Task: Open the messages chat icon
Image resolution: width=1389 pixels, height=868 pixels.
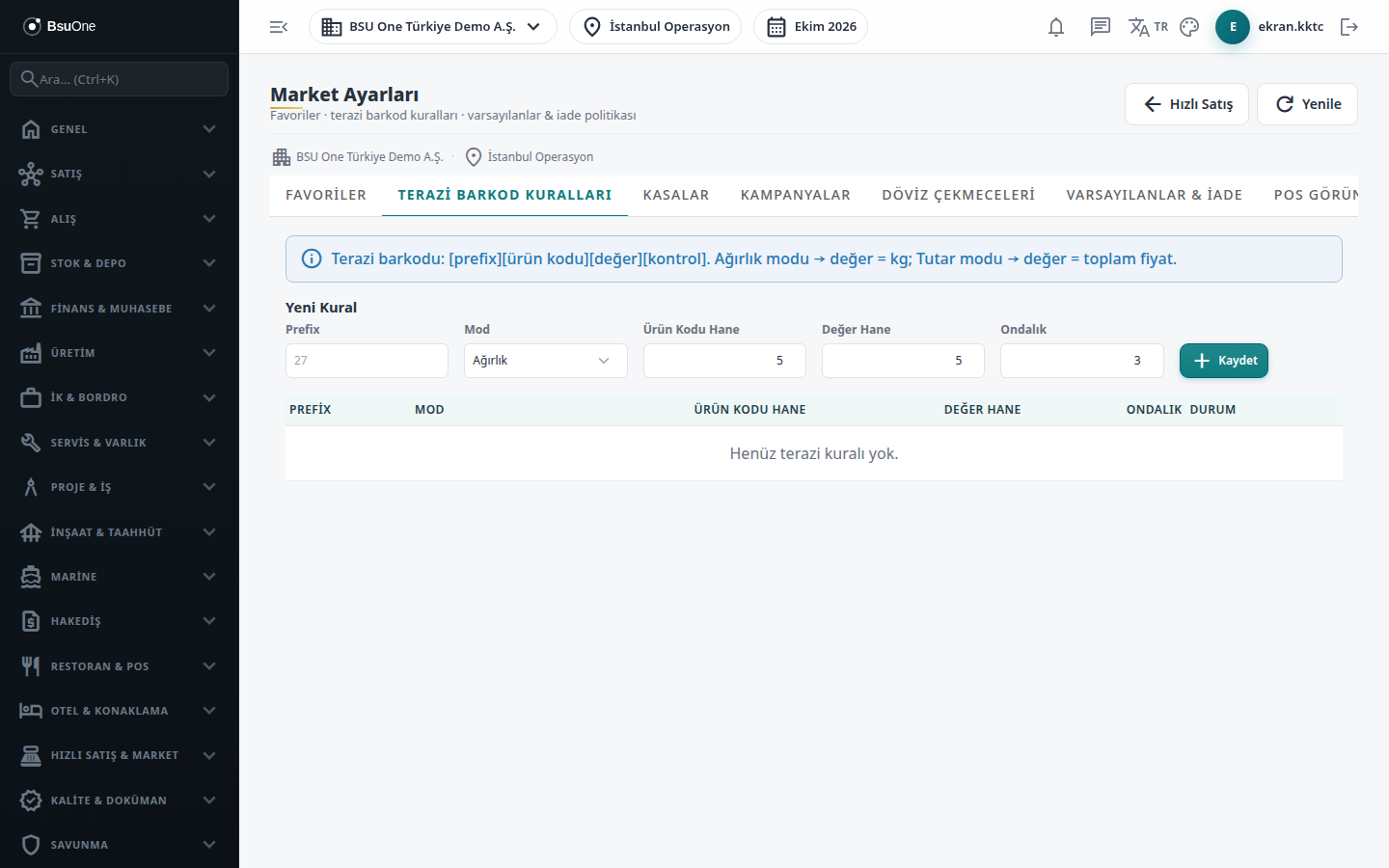Action: (x=1101, y=27)
